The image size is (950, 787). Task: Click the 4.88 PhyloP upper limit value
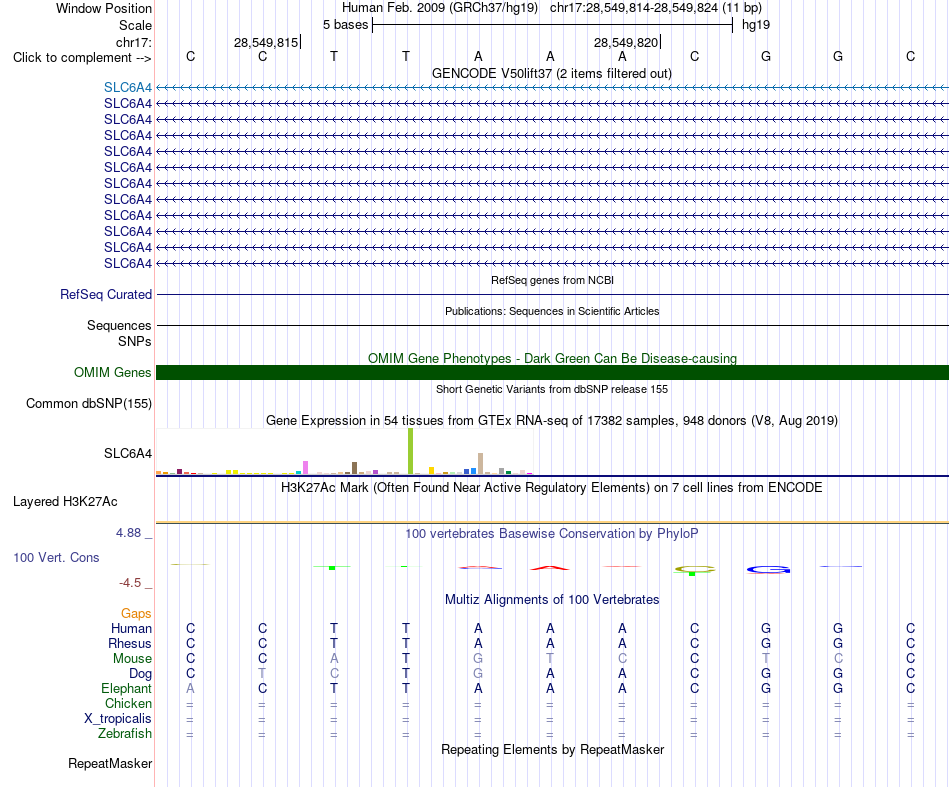(x=128, y=533)
